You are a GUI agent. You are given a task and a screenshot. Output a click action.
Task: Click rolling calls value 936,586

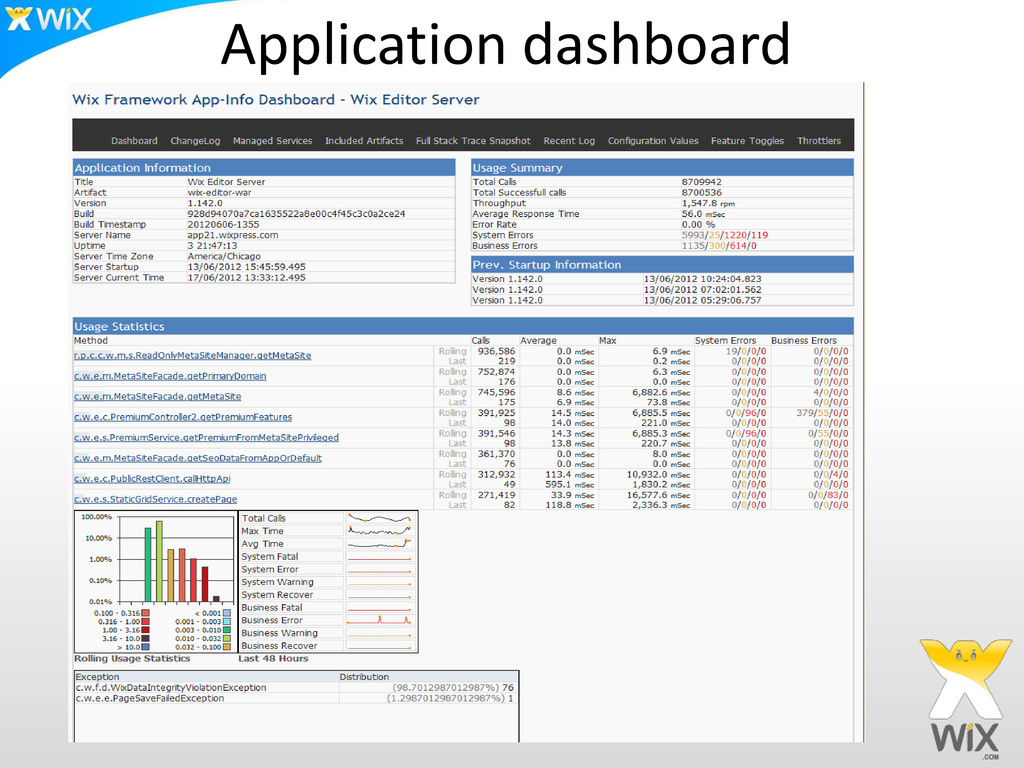click(496, 351)
